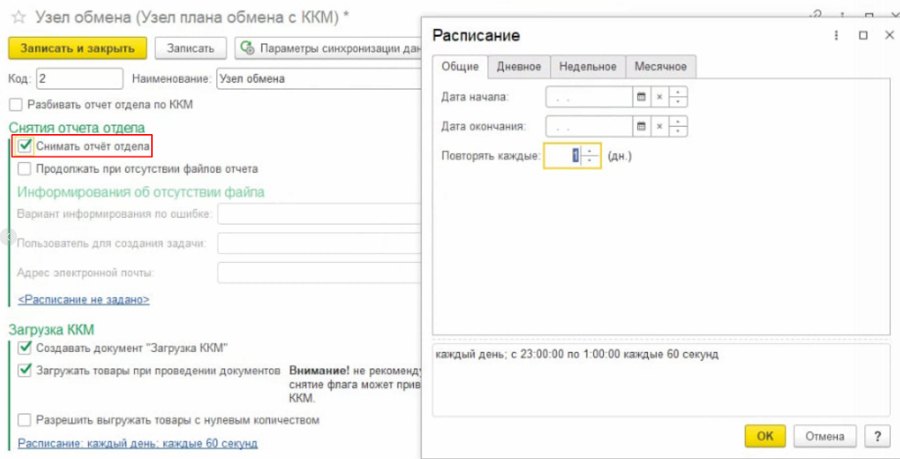Switch to the Общие tab
The image size is (900, 459).
460,67
